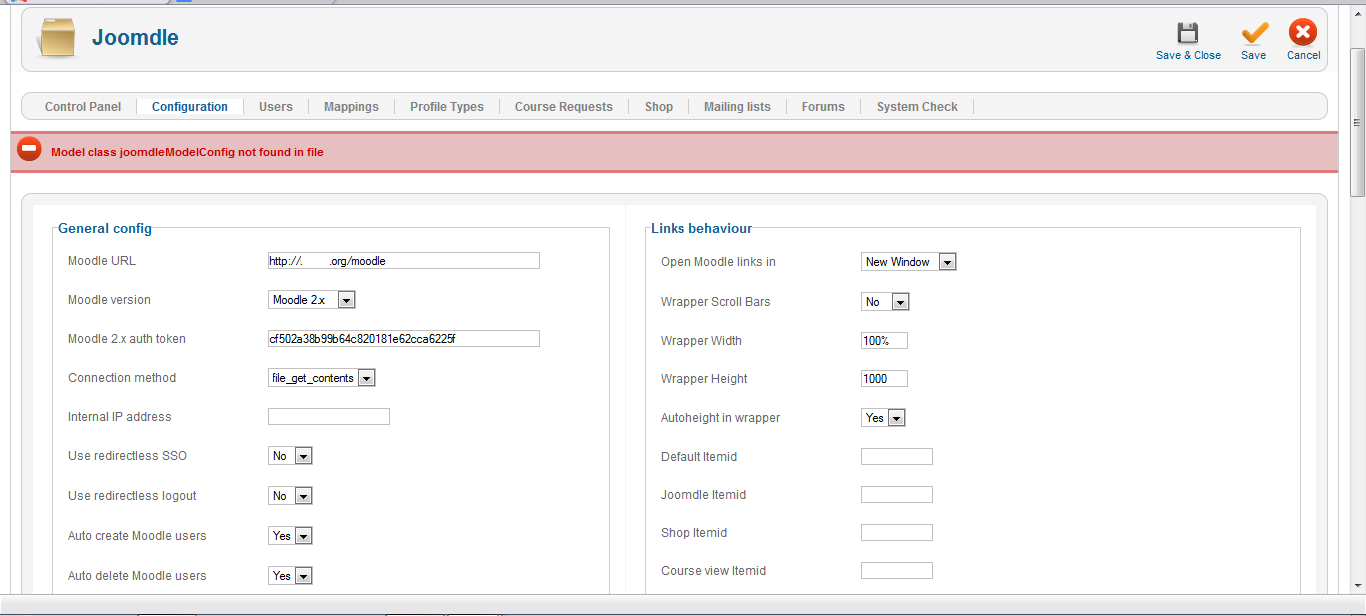This screenshot has height=616, width=1366.
Task: Click the red error icon in the message bar
Action: 30,151
